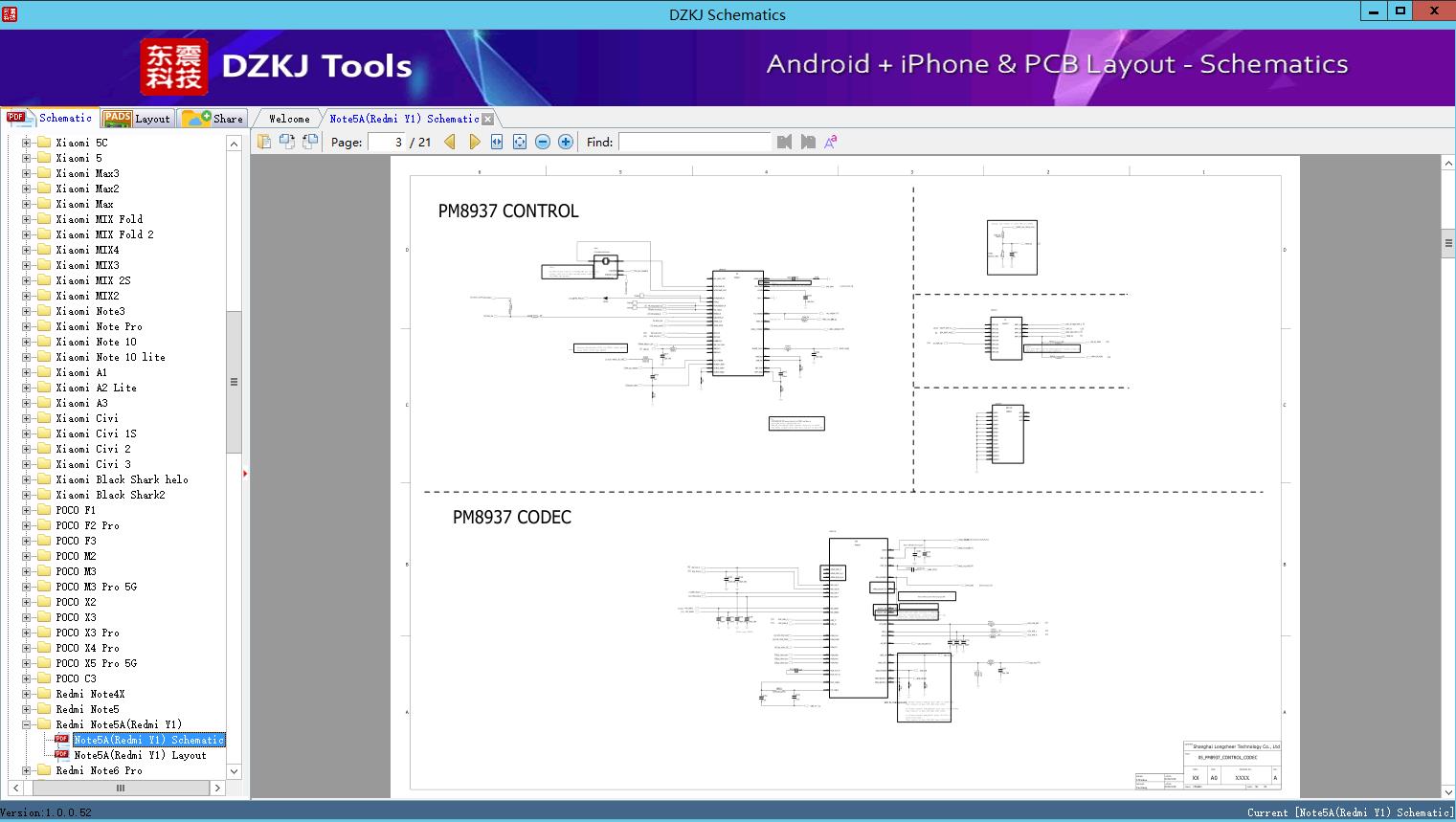
Task: Find next match icon
Action: coord(808,142)
